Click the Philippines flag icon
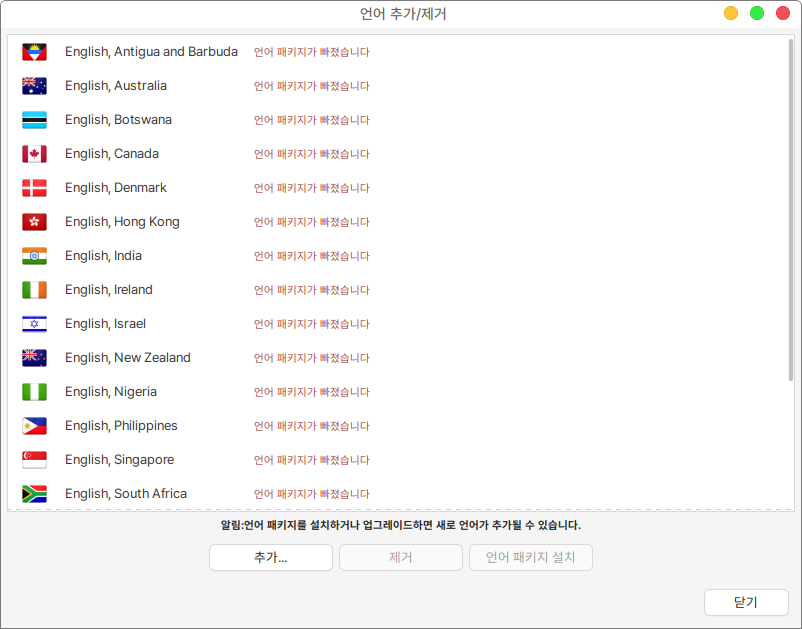 pos(34,426)
